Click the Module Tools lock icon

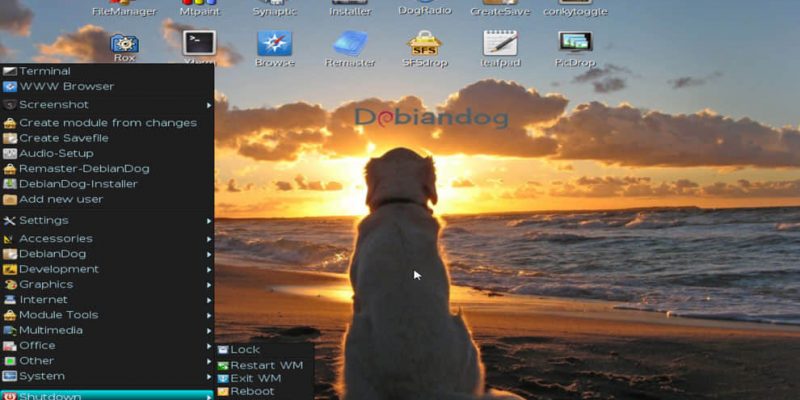tap(10, 315)
